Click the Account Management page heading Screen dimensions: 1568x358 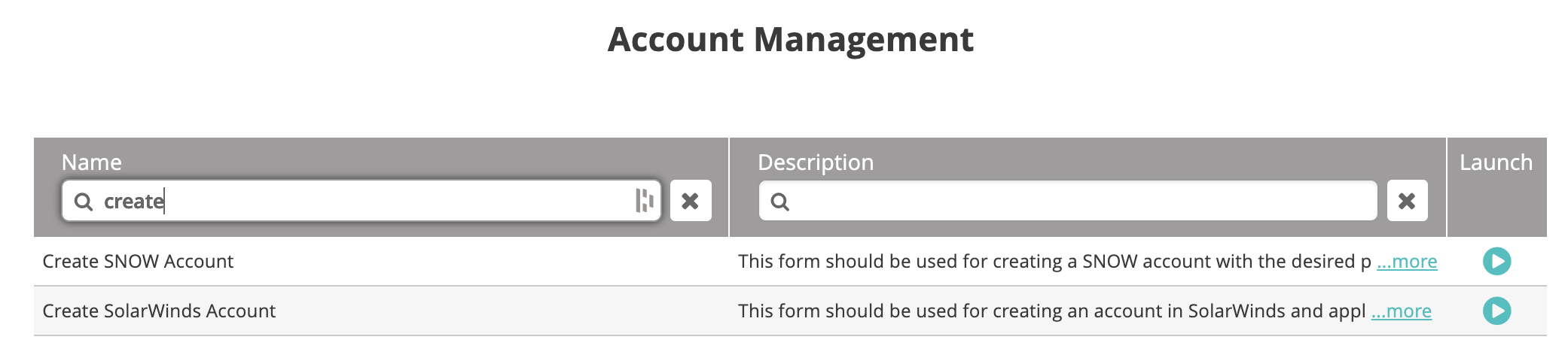791,39
